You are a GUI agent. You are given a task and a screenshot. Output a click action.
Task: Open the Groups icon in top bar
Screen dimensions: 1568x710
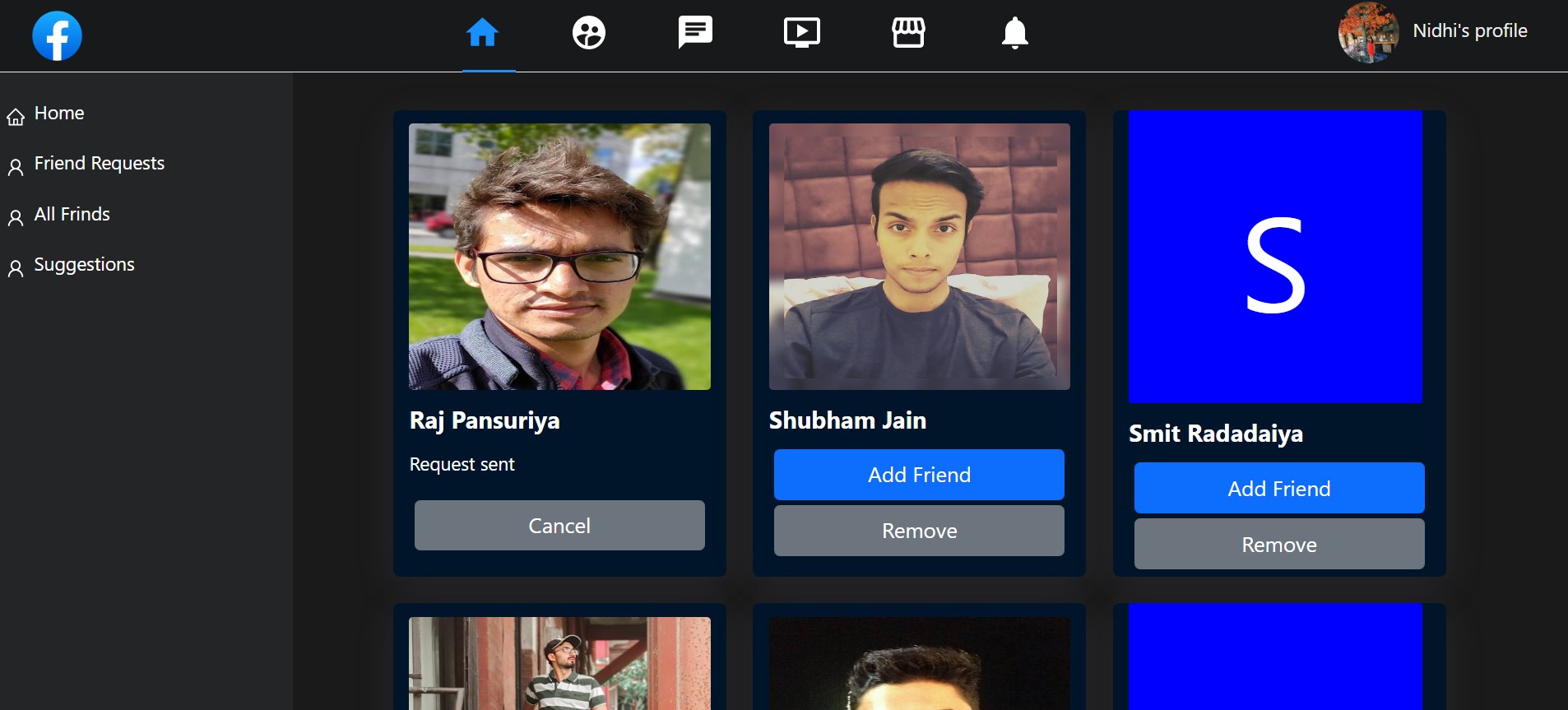tap(588, 33)
